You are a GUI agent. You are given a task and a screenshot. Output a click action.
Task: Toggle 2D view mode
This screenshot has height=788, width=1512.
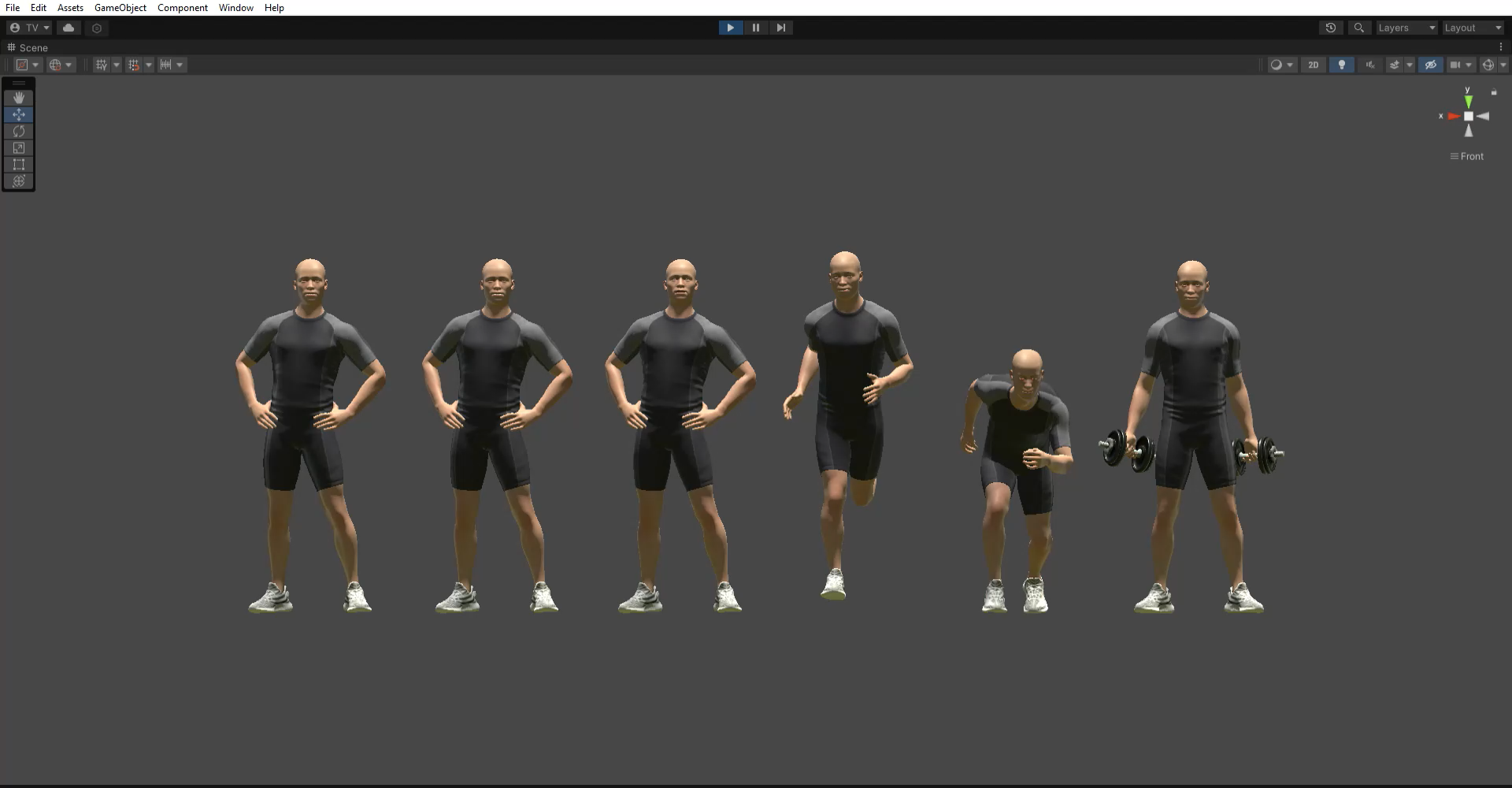(1313, 65)
